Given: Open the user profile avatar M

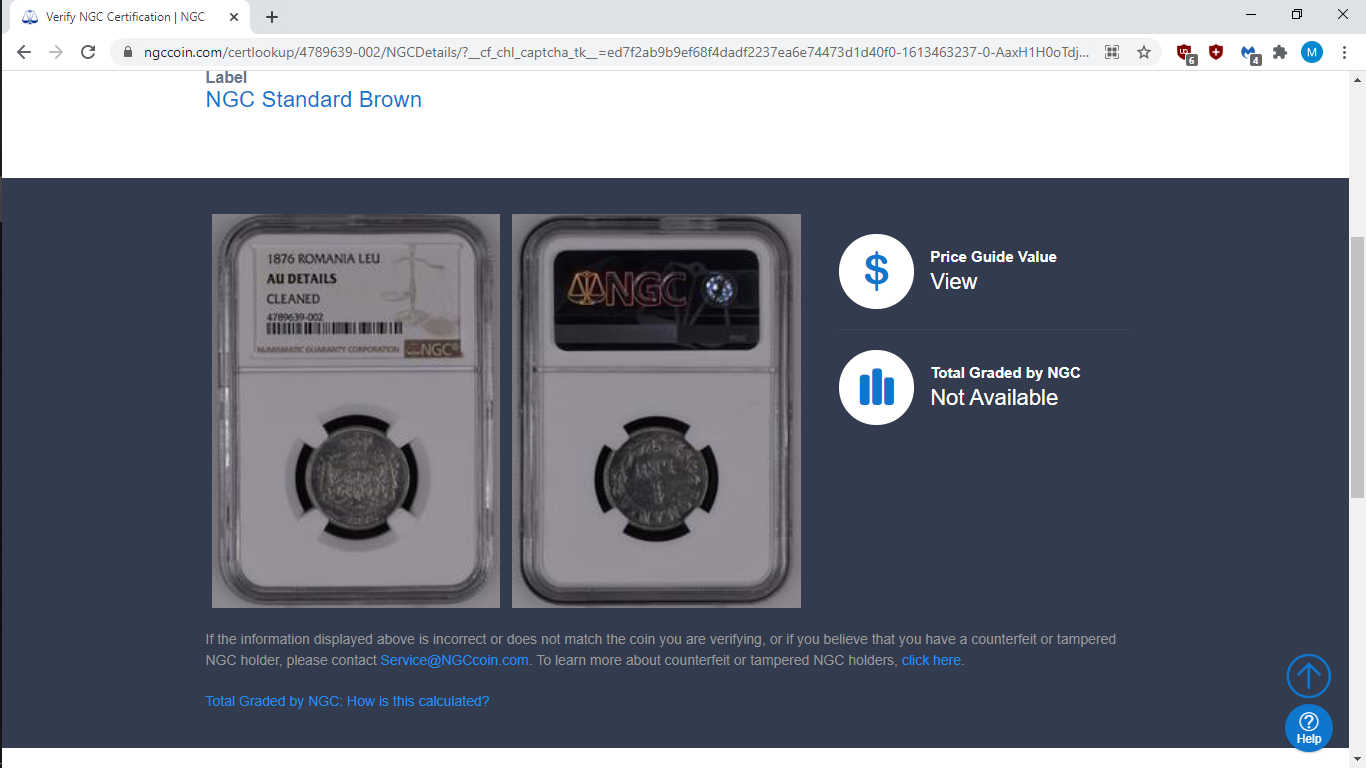Looking at the screenshot, I should click(1311, 52).
